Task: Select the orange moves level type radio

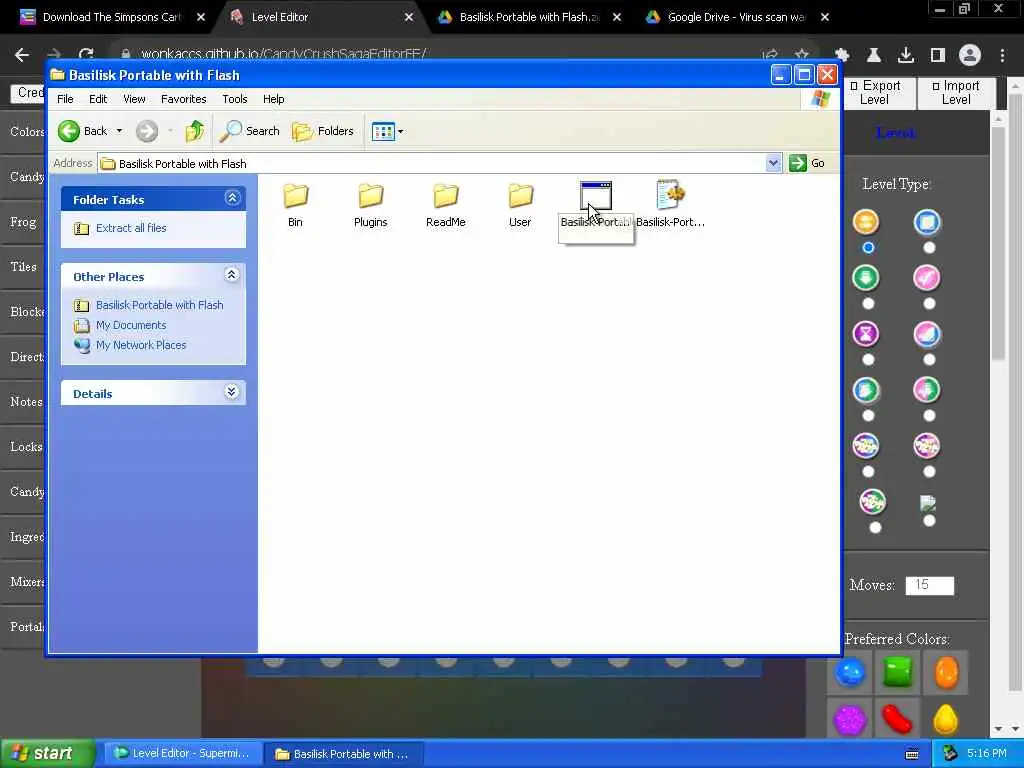Action: pos(868,248)
